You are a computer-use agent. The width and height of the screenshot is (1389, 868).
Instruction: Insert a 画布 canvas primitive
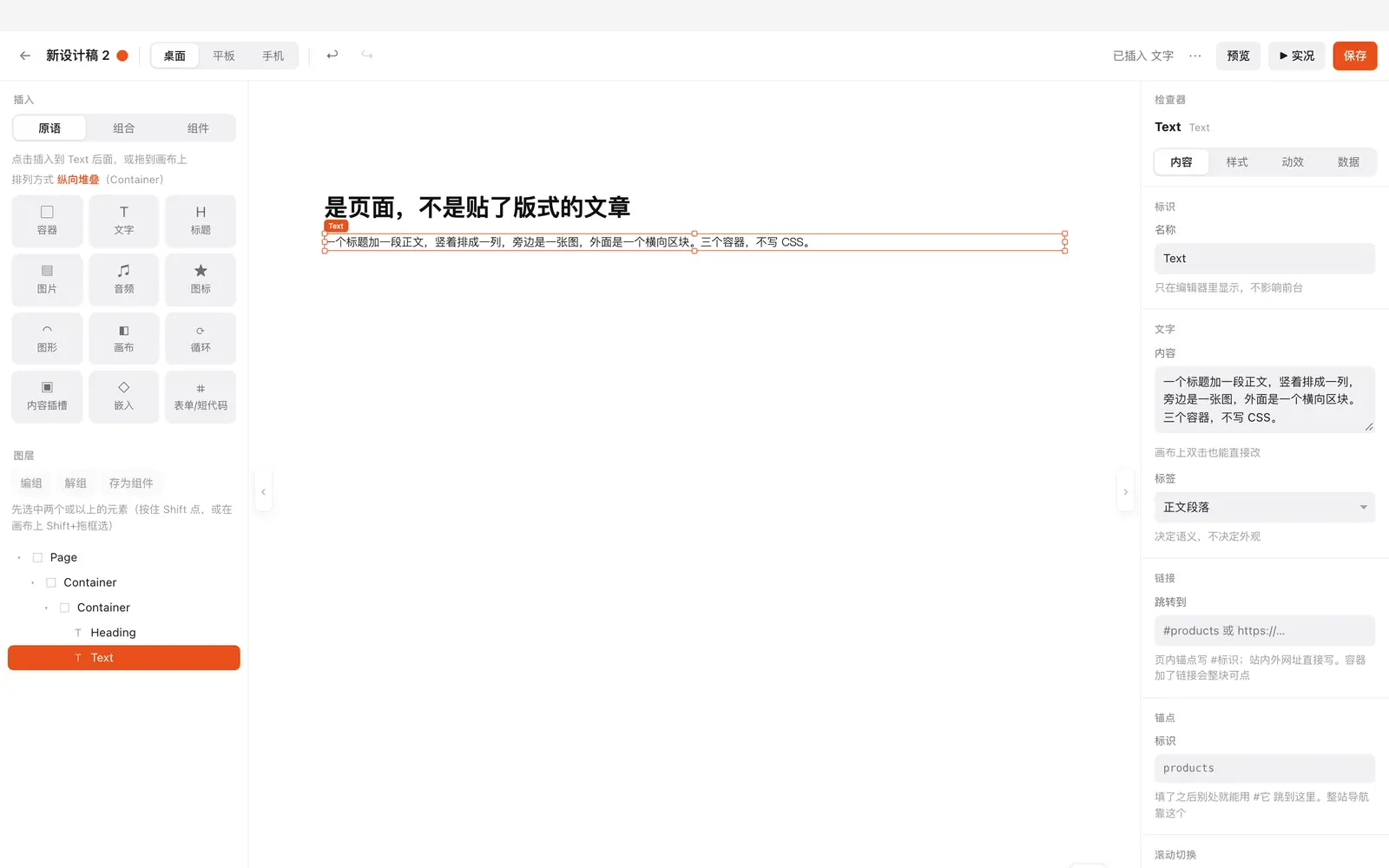click(x=124, y=339)
